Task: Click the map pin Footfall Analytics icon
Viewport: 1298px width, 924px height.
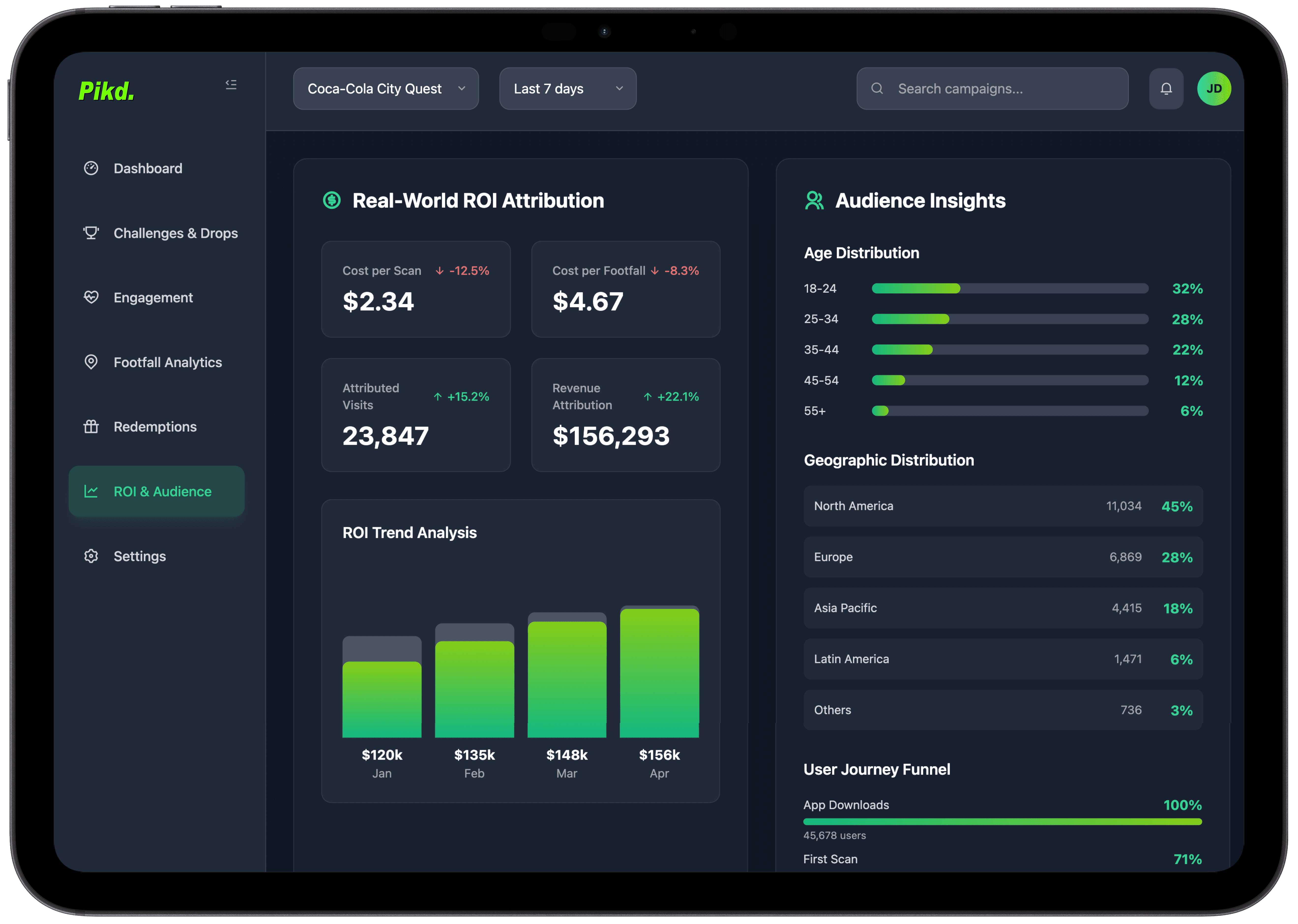Action: [x=91, y=362]
